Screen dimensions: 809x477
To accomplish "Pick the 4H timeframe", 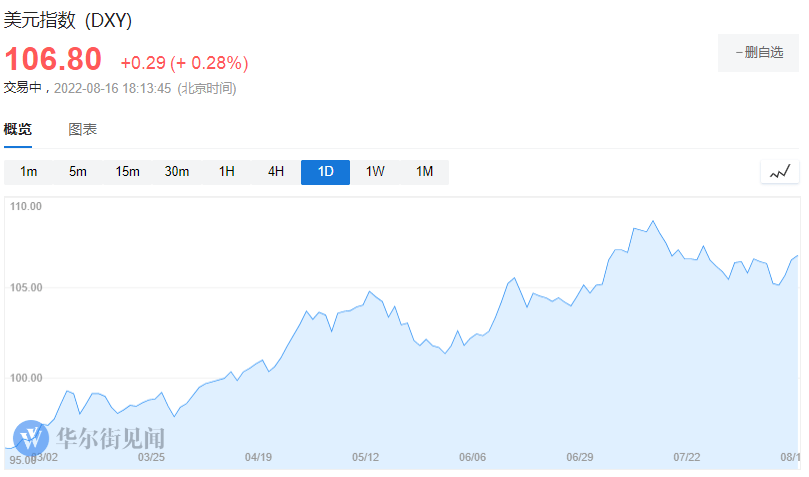I will (276, 172).
